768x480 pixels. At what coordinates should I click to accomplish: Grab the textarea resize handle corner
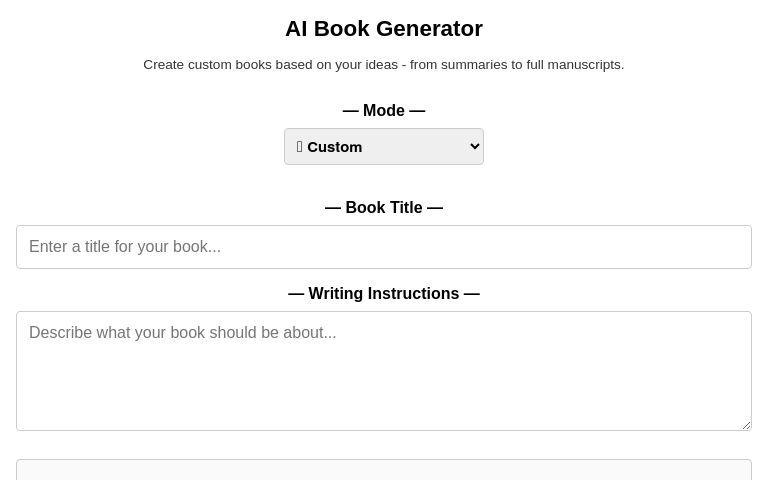point(745,424)
